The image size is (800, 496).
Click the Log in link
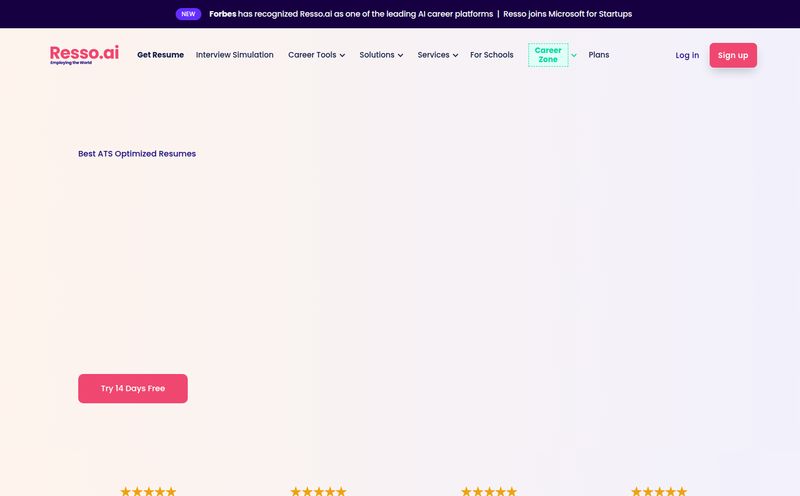click(687, 55)
